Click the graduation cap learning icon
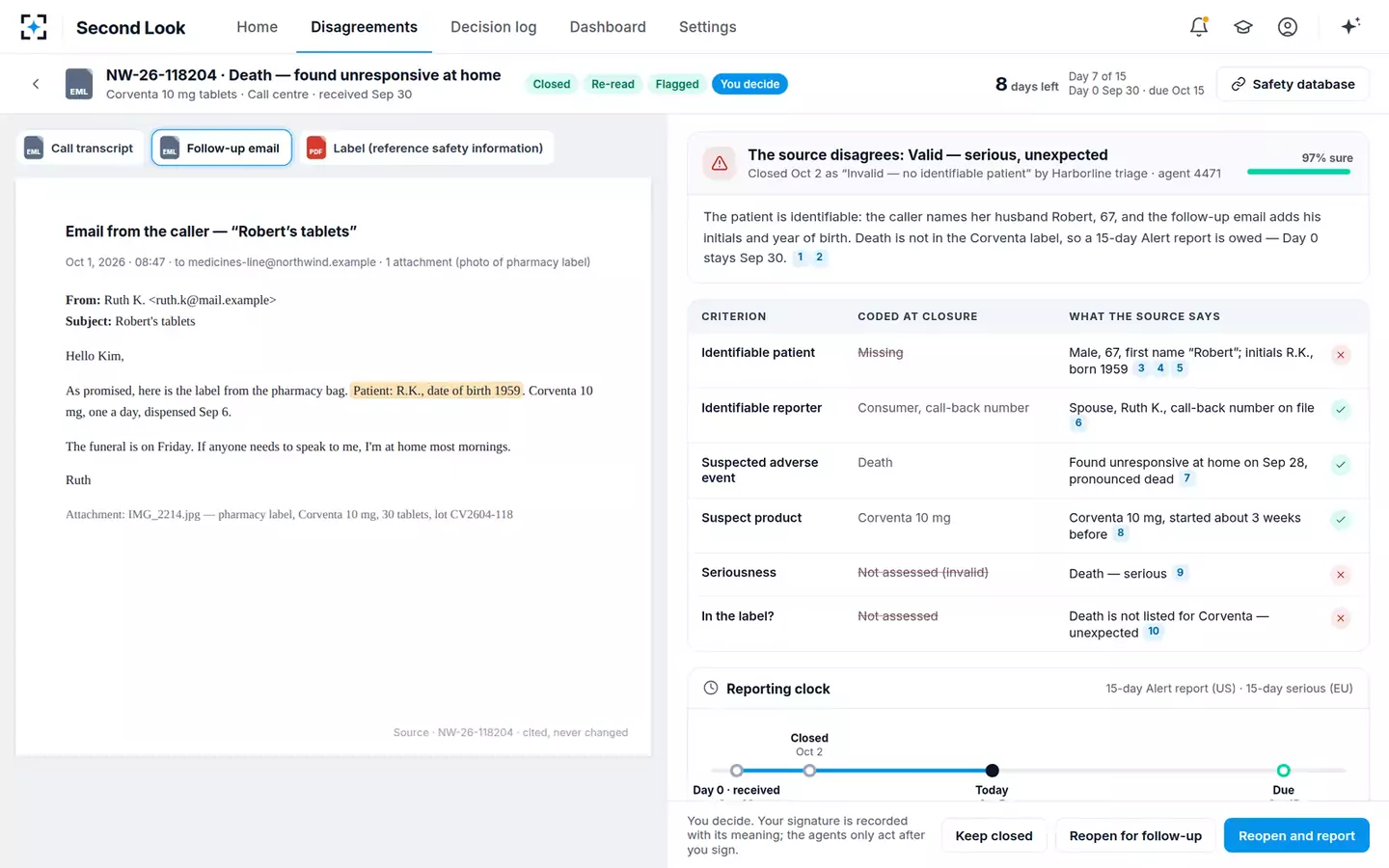This screenshot has width=1389, height=868. [1243, 27]
